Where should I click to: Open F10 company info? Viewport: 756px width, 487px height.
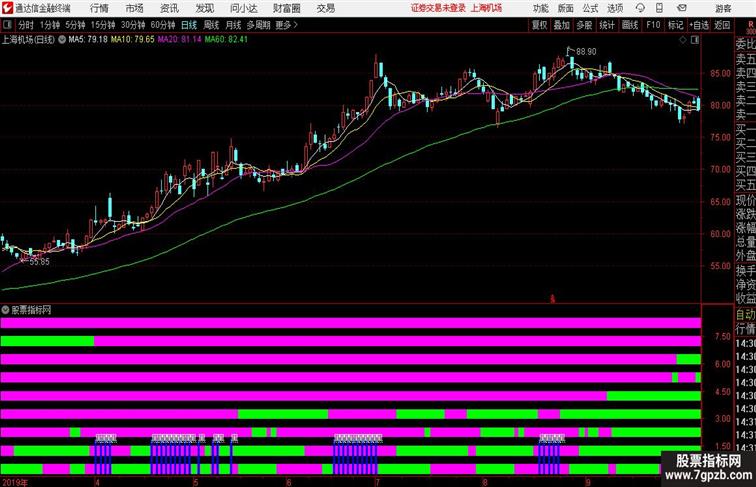653,25
